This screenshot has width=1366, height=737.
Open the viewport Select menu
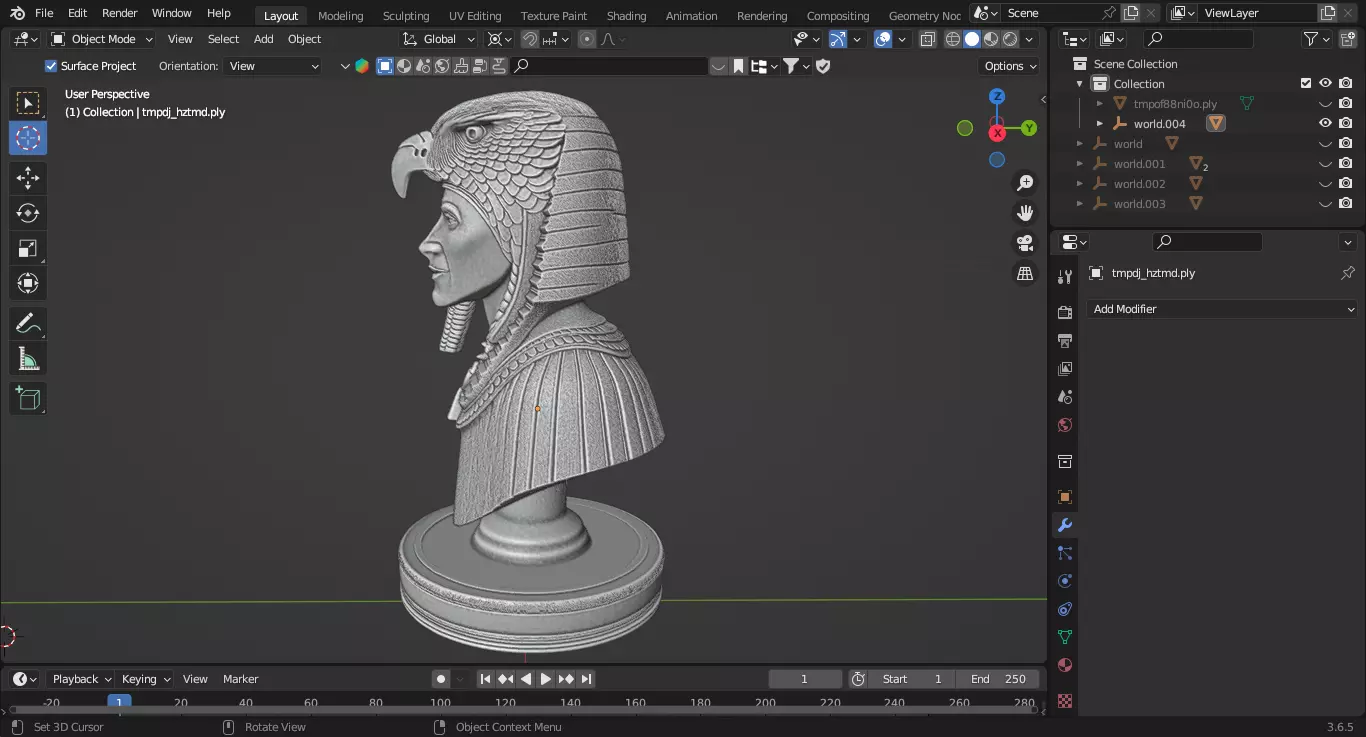coord(223,39)
